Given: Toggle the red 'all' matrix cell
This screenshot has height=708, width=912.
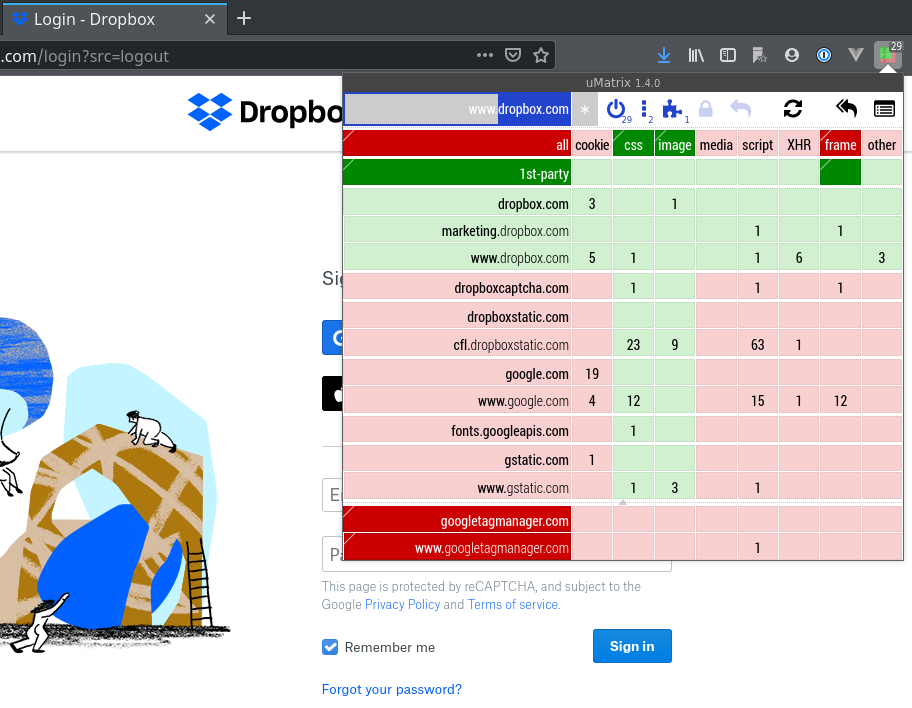Looking at the screenshot, I should [457, 144].
